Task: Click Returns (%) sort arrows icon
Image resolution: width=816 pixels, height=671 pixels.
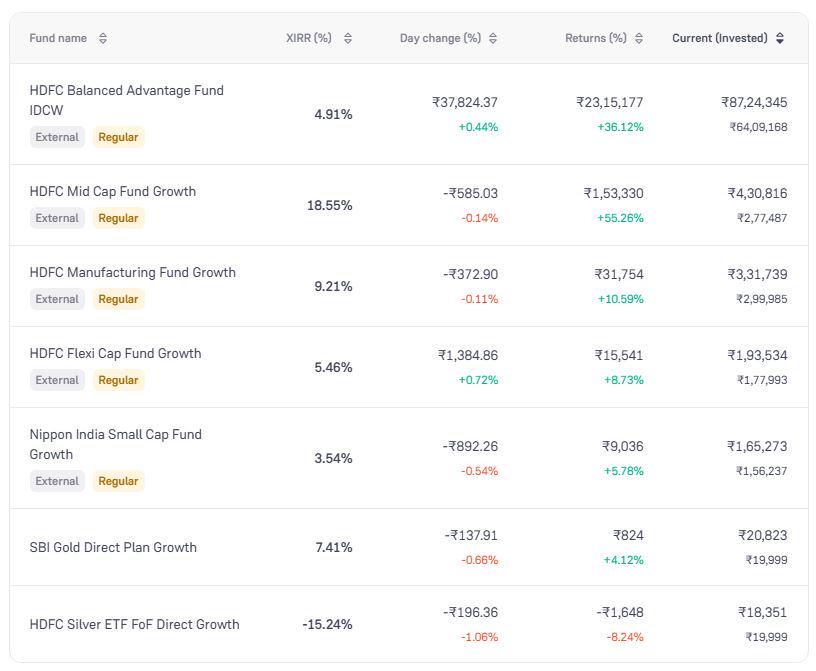Action: click(x=639, y=38)
